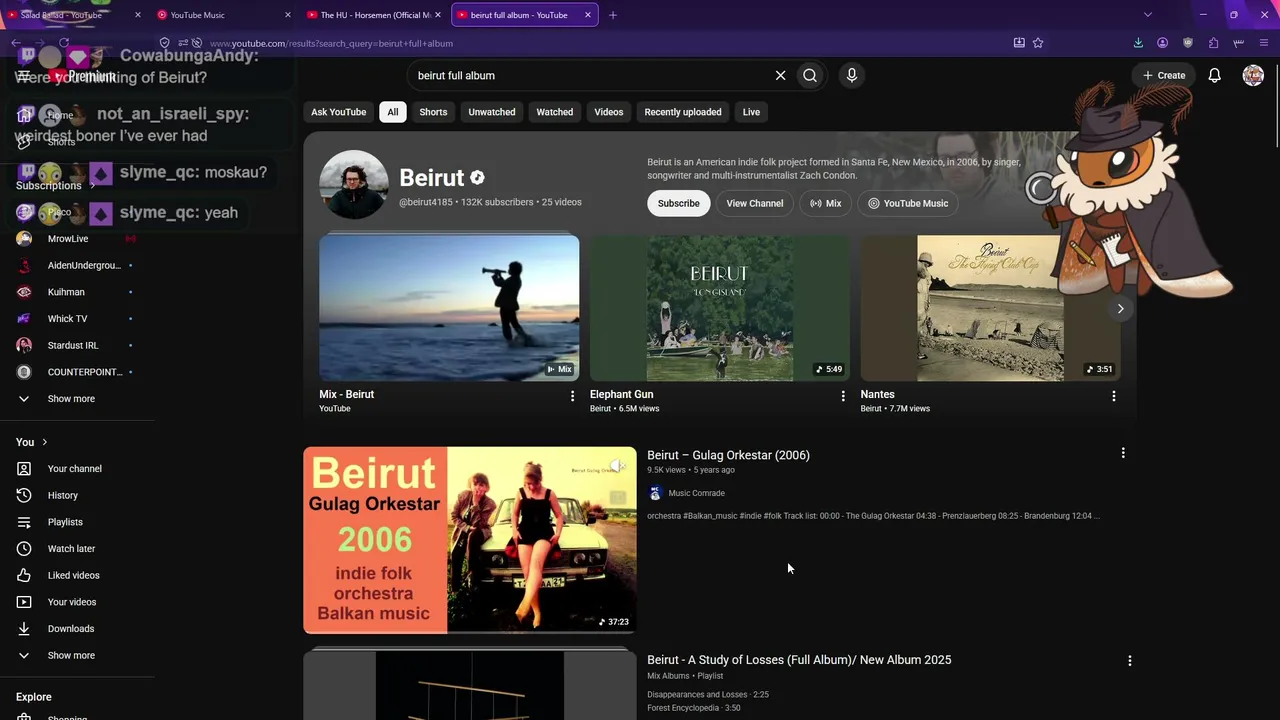Image resolution: width=1280 pixels, height=720 pixels.
Task: Open the browser account profile icon
Action: (x=1162, y=43)
